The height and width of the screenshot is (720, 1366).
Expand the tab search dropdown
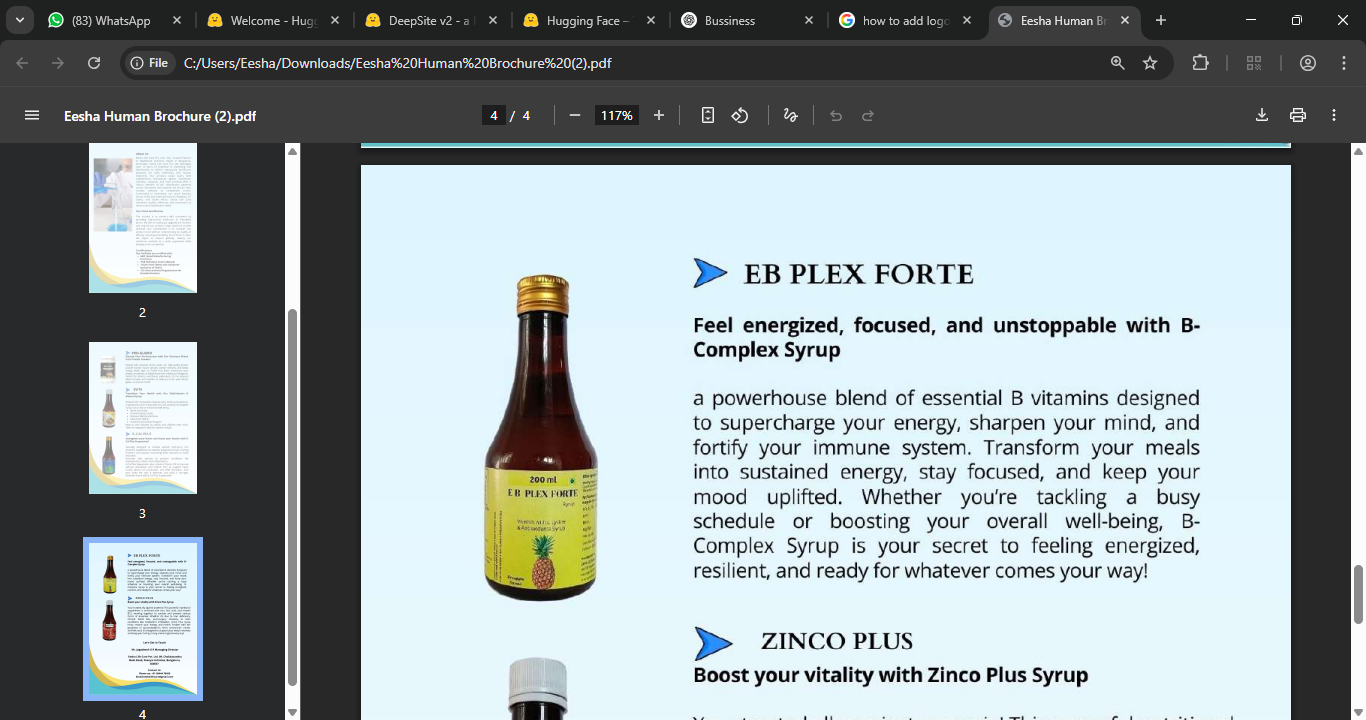click(x=20, y=20)
